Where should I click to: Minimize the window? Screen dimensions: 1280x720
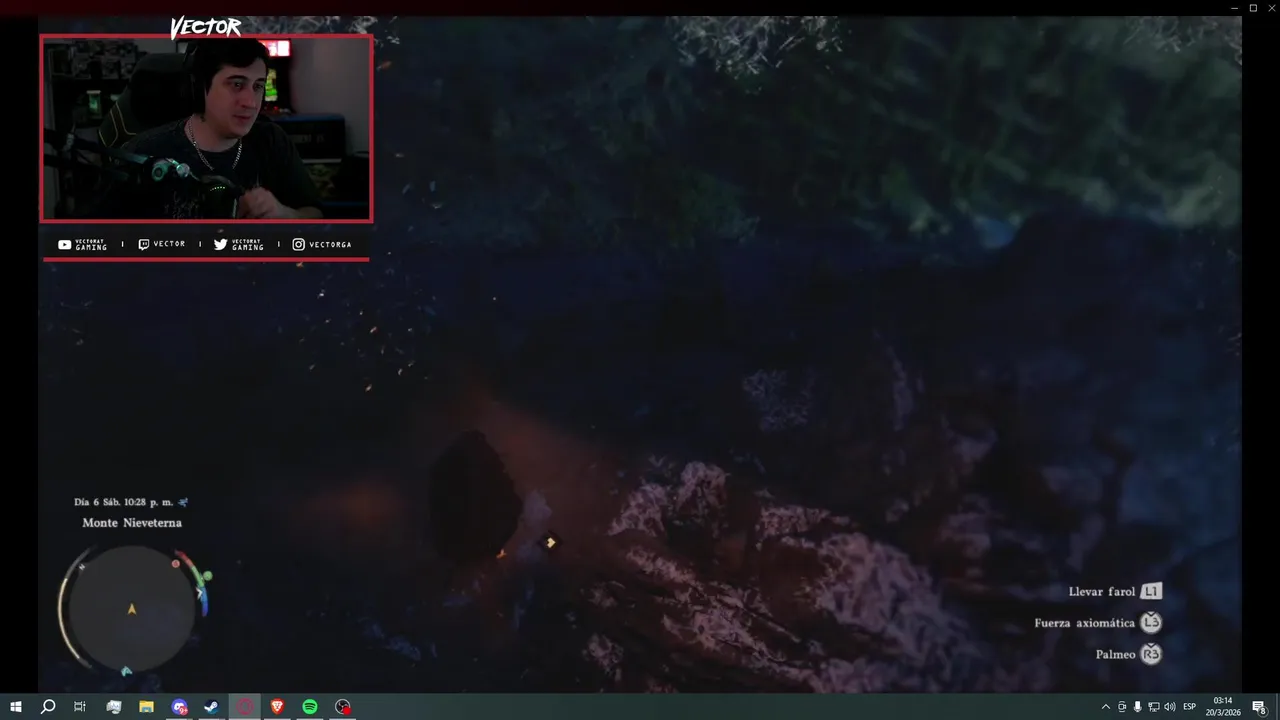[x=1235, y=7]
